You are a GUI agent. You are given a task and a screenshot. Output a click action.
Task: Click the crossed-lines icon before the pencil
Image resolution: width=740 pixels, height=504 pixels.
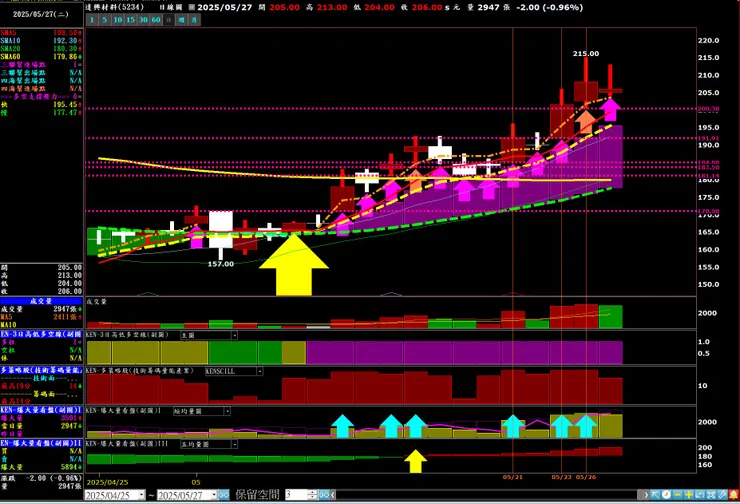pos(712,495)
